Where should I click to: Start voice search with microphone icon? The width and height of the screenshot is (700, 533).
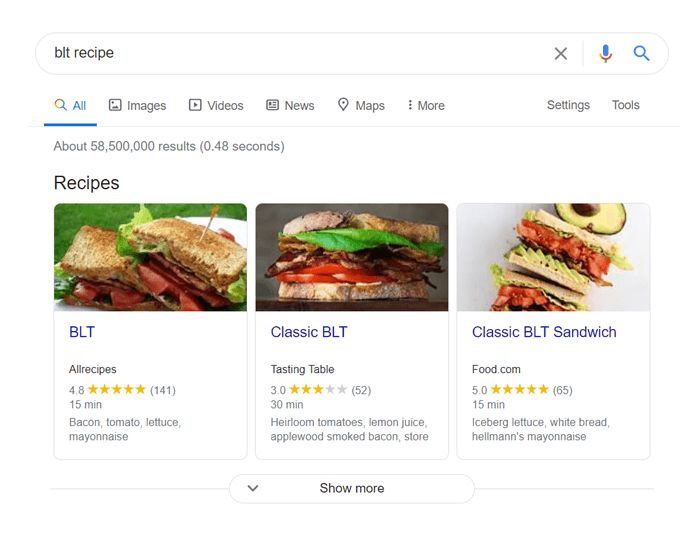pyautogui.click(x=605, y=54)
